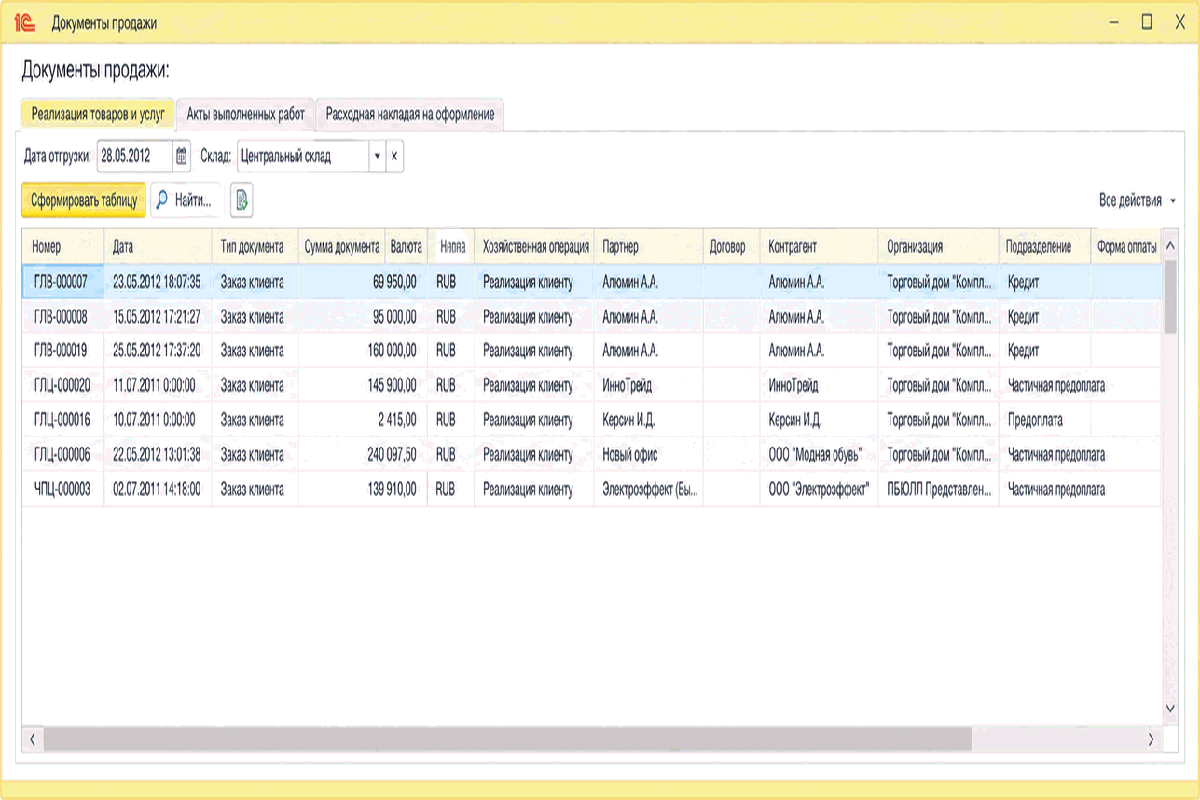The image size is (1200, 800).
Task: Click the date cell 10.07.2011 0:00:00
Action: (158, 420)
